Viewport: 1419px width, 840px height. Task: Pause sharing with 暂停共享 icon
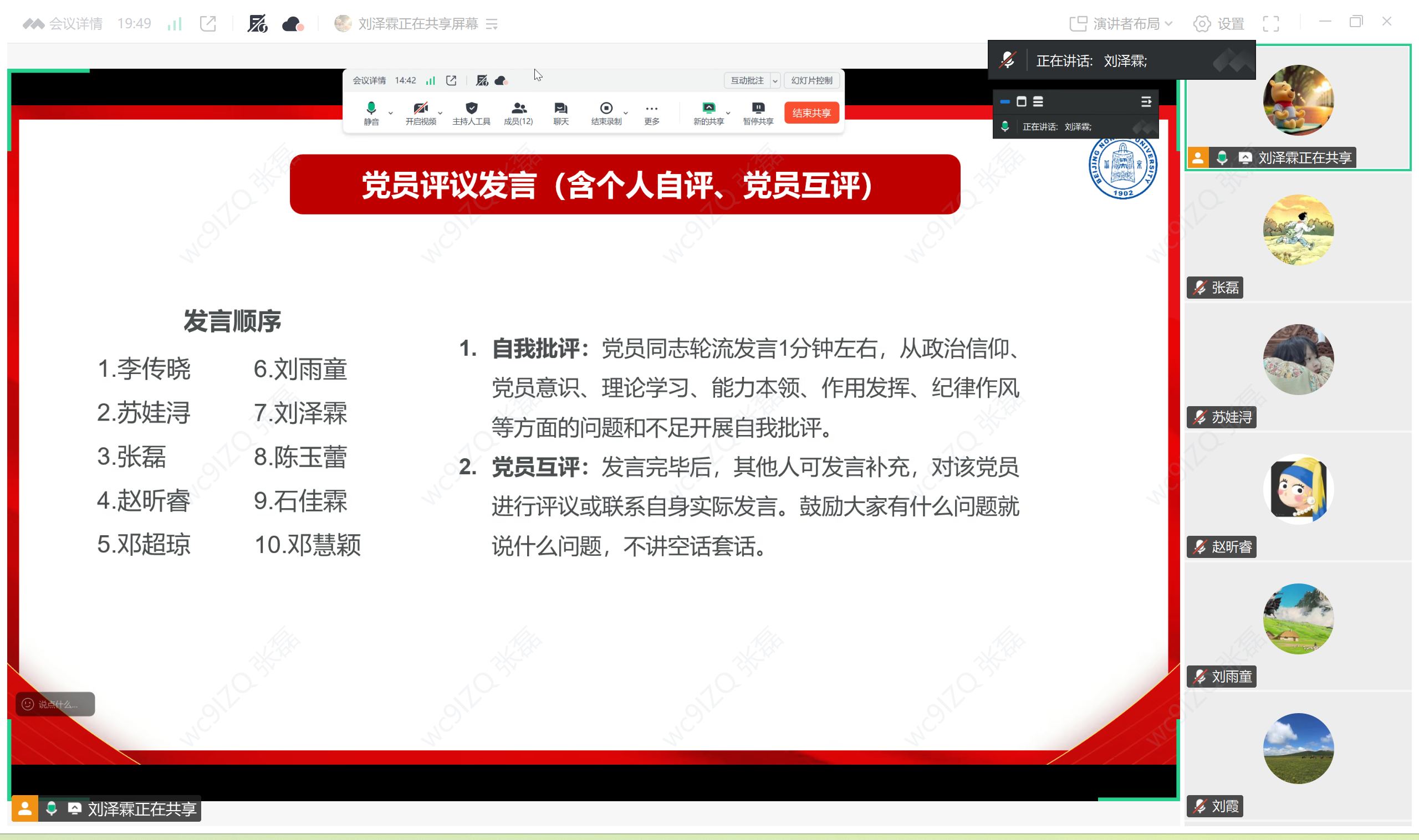click(x=758, y=112)
